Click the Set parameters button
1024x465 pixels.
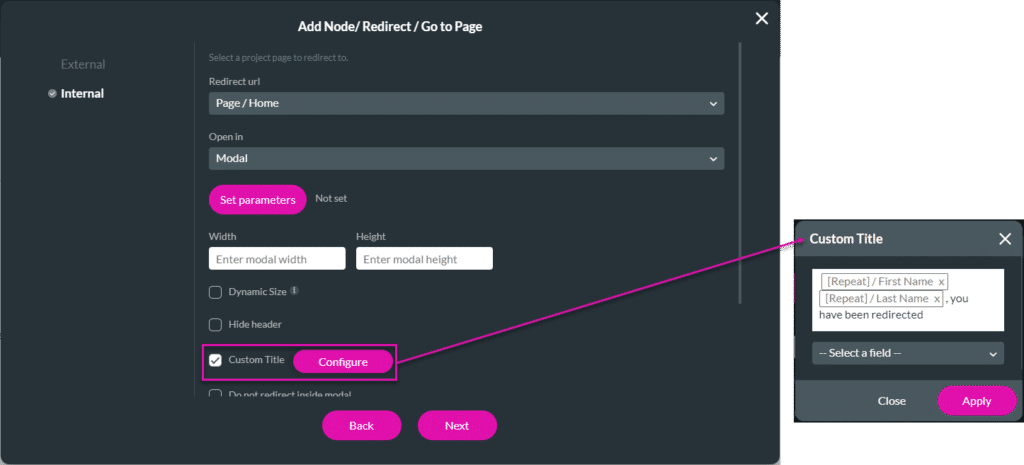(x=257, y=200)
